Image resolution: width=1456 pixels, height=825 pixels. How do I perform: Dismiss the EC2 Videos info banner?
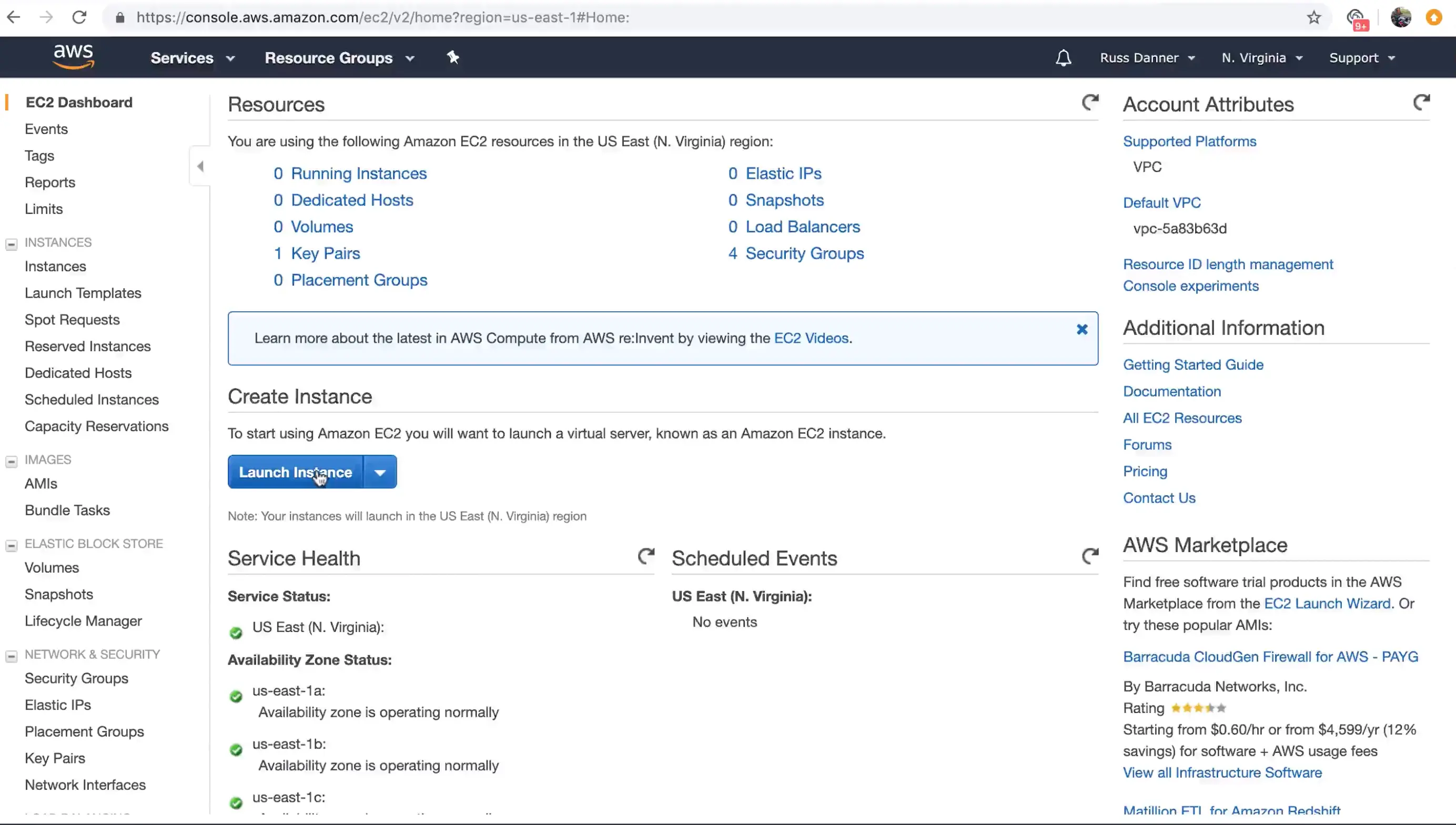click(x=1082, y=329)
